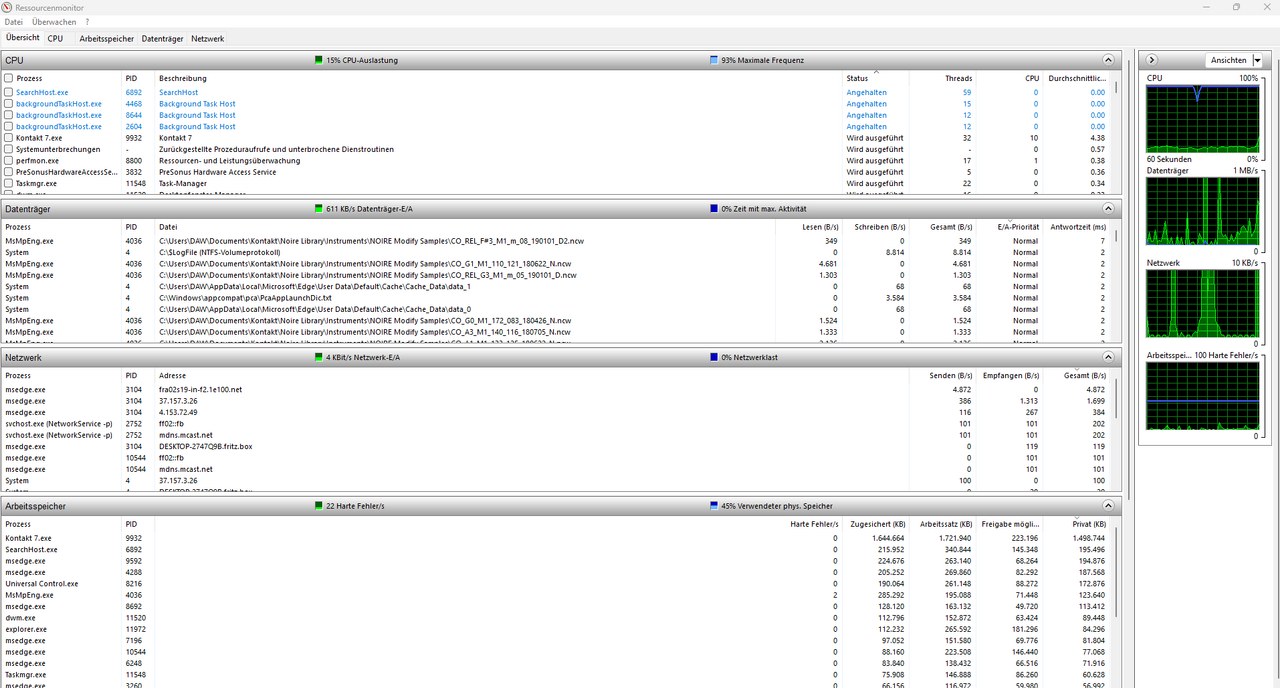Sort CPU list by Status column
1280x688 pixels.
pyautogui.click(x=876, y=78)
